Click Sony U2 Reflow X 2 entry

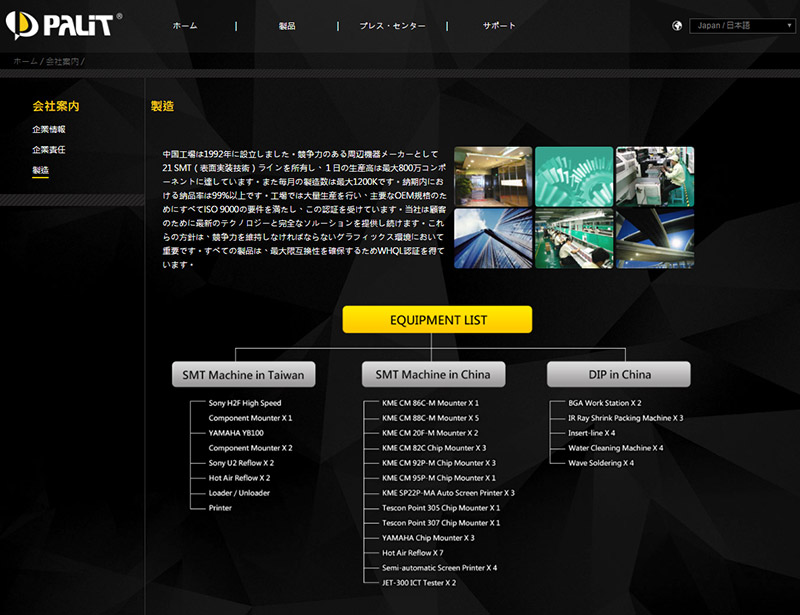tap(241, 463)
